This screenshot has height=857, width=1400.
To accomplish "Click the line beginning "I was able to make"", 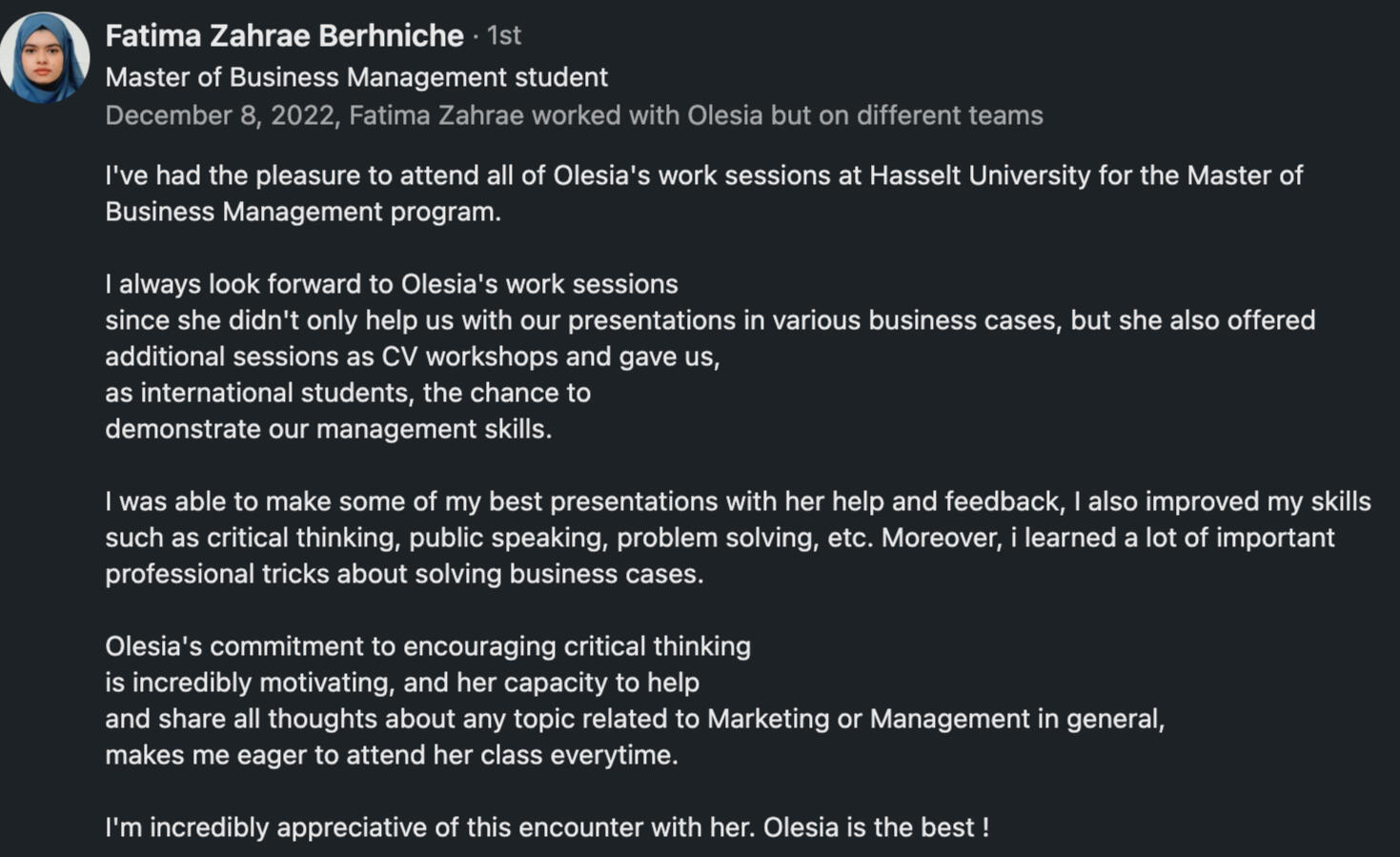I will coord(737,501).
